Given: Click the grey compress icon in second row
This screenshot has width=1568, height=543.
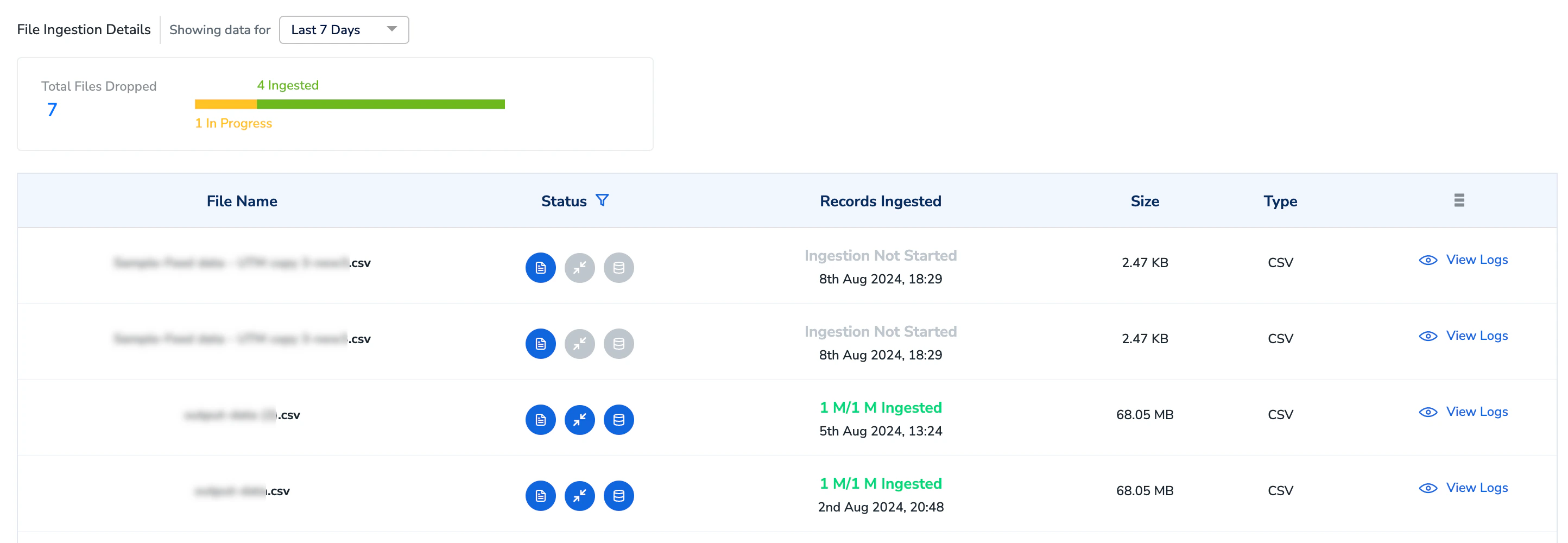Looking at the screenshot, I should (579, 344).
